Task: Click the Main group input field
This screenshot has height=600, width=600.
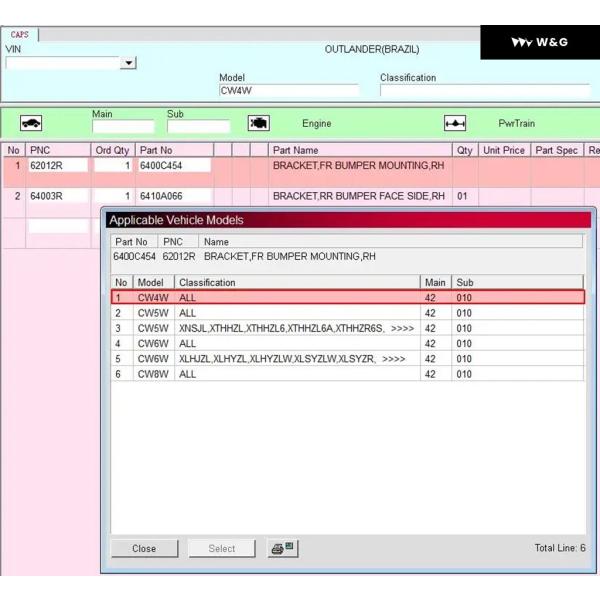Action: click(x=122, y=127)
